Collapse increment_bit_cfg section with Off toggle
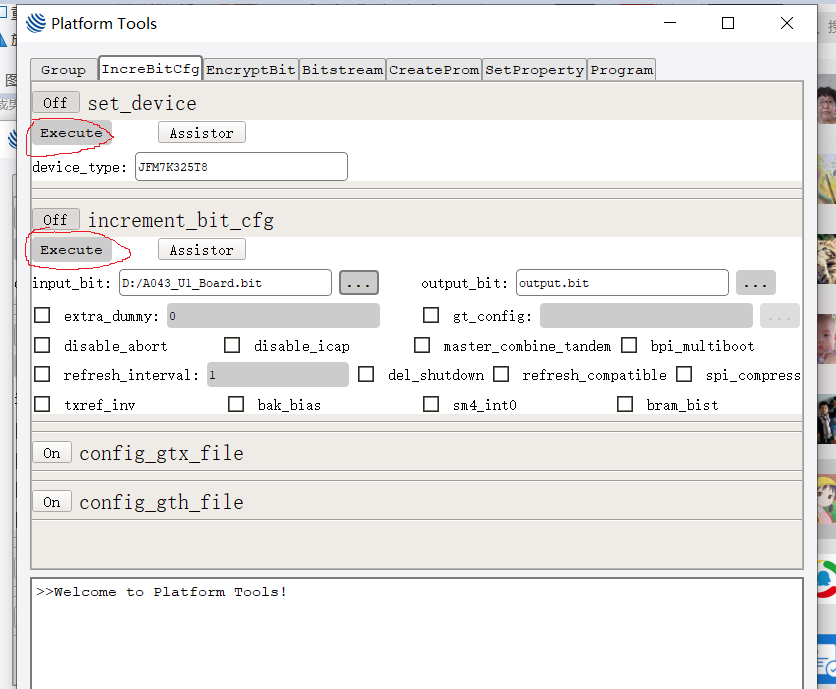The width and height of the screenshot is (836, 689). coord(55,219)
